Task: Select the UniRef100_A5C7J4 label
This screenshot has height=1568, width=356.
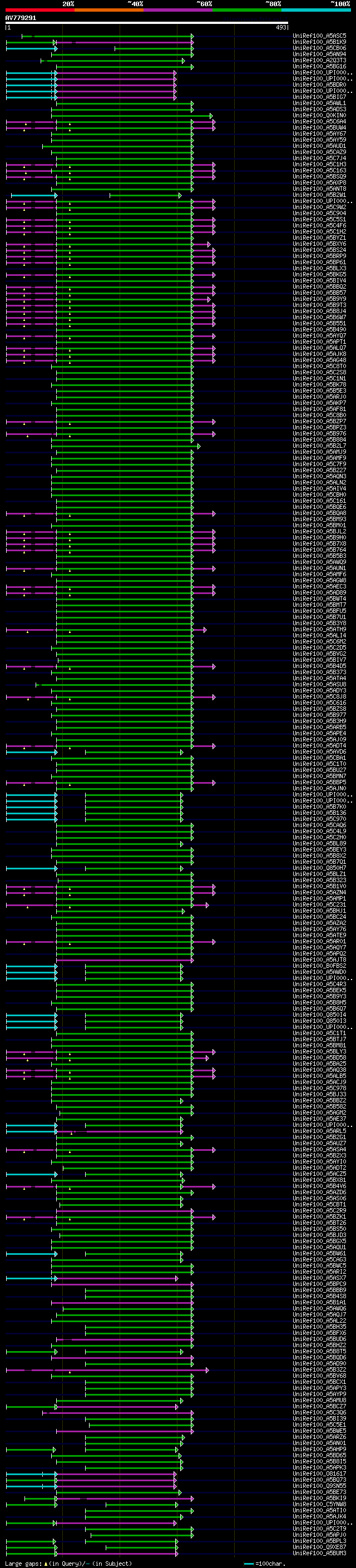Action: (319, 159)
